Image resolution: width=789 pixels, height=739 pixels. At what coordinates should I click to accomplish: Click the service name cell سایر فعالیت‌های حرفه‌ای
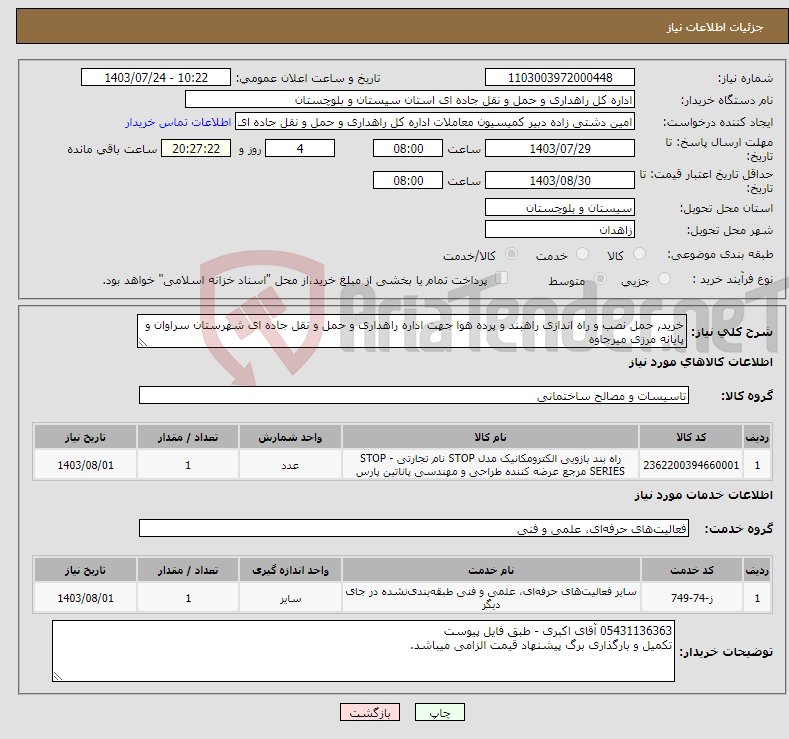[x=491, y=598]
